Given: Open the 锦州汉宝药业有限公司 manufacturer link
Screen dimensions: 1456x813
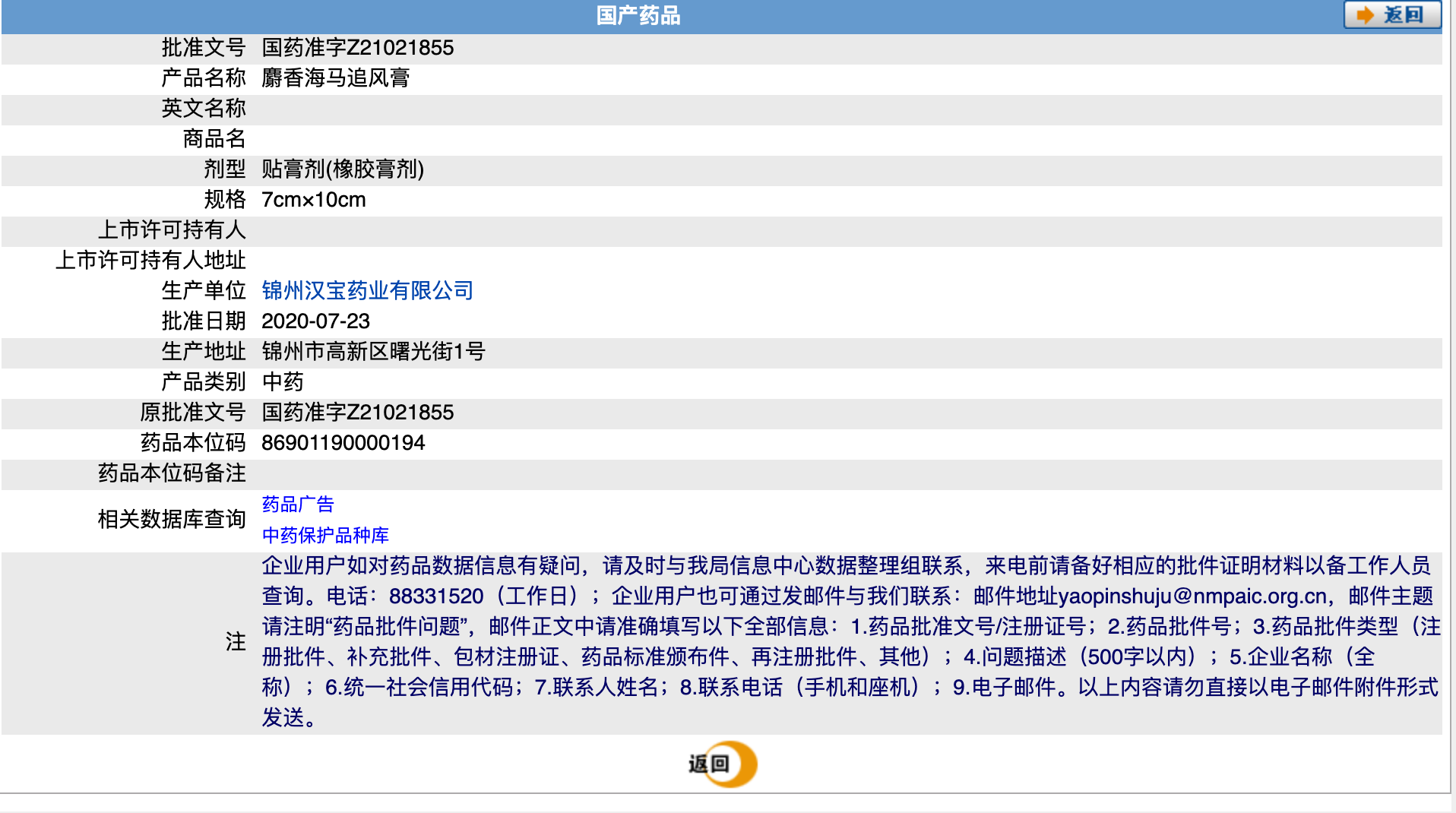Looking at the screenshot, I should [367, 290].
